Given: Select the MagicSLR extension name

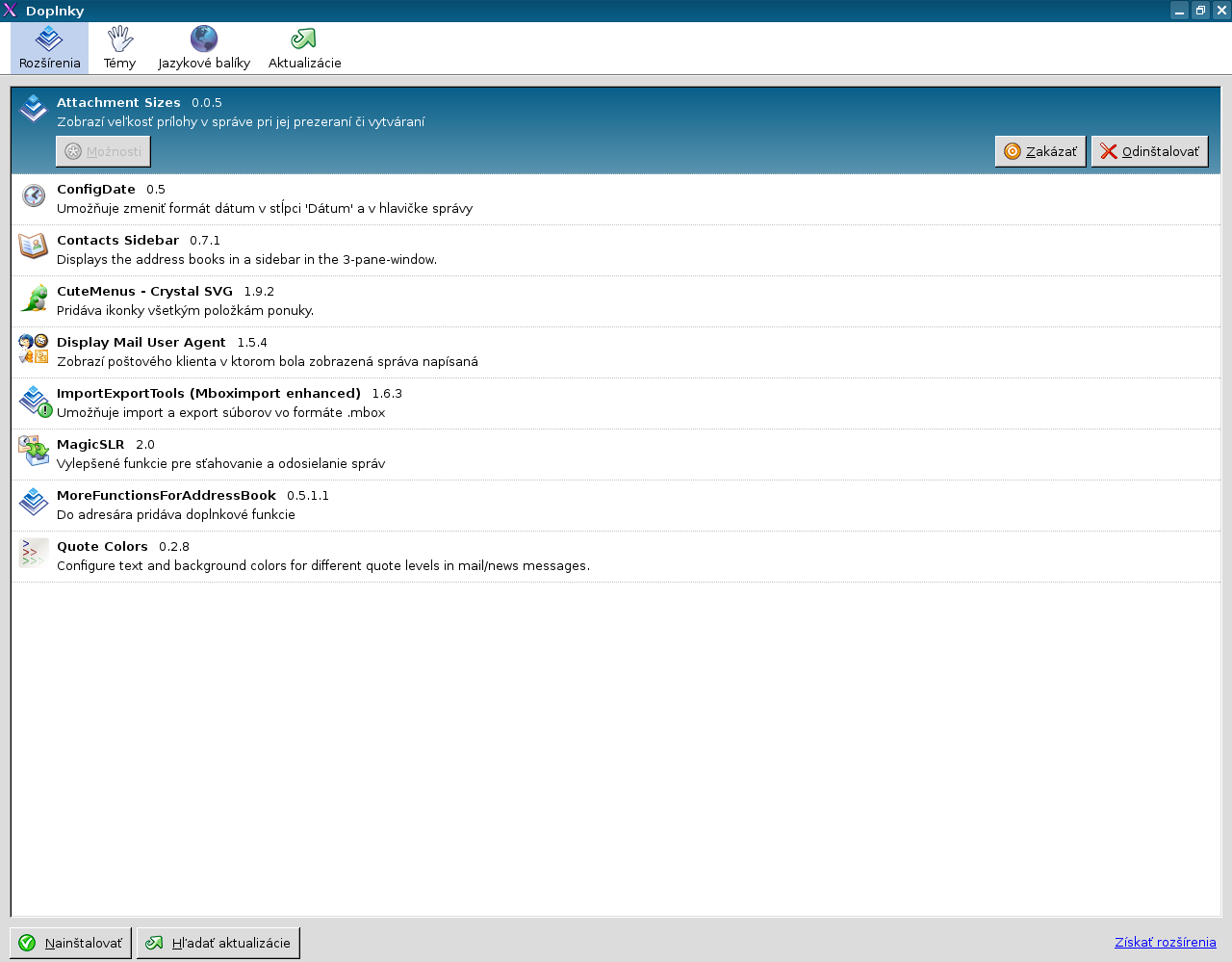Looking at the screenshot, I should (x=90, y=444).
